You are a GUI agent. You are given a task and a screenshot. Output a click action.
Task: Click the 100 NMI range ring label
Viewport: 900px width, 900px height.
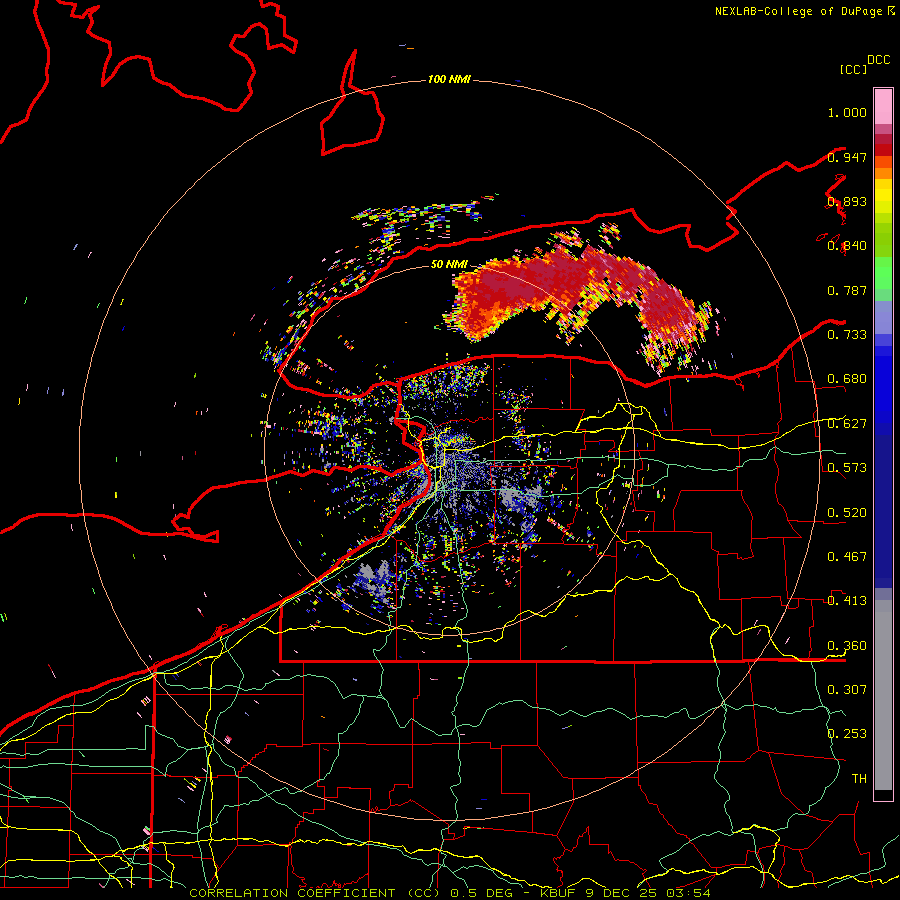point(449,79)
